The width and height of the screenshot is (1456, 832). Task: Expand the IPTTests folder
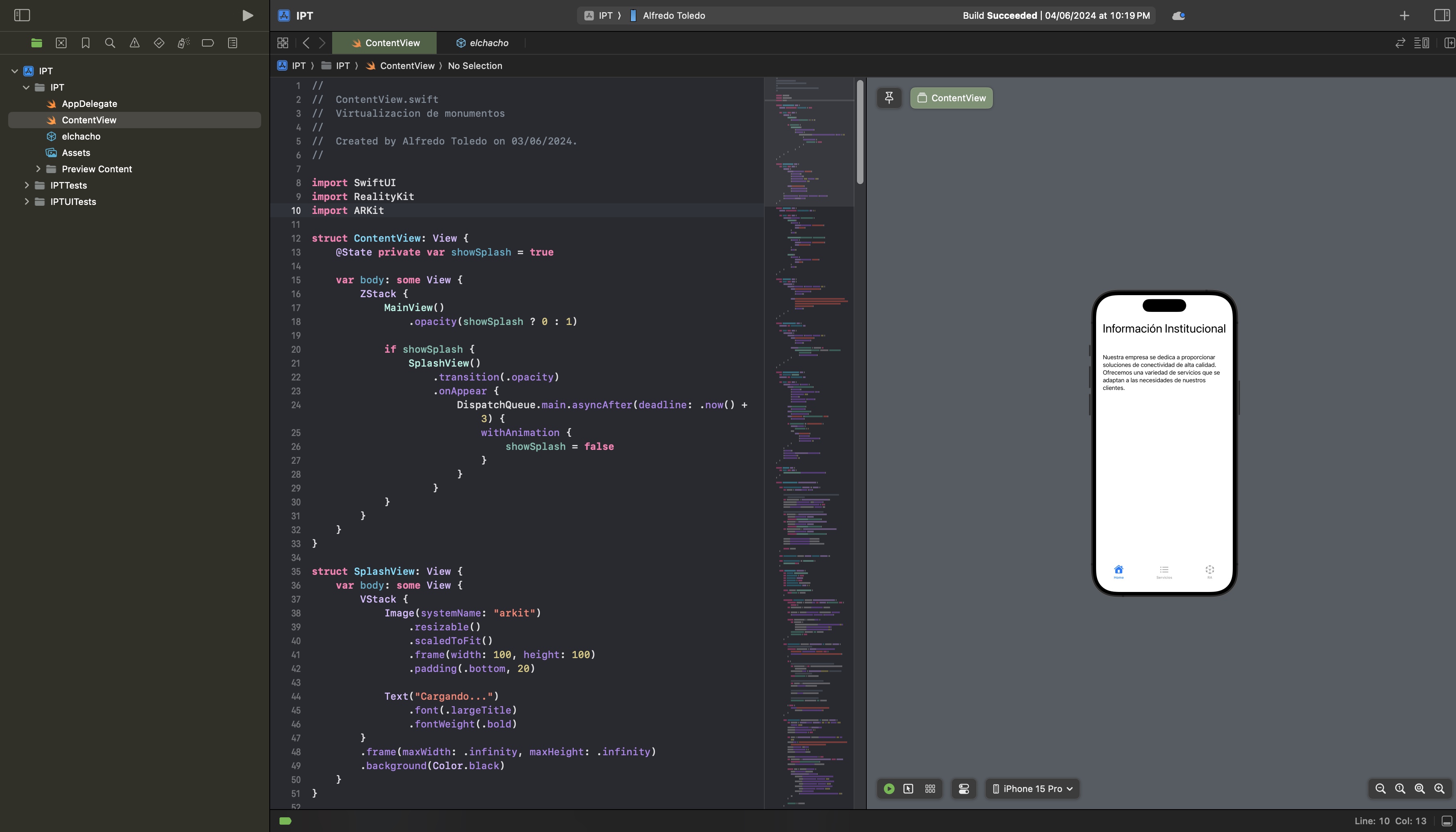(26, 185)
